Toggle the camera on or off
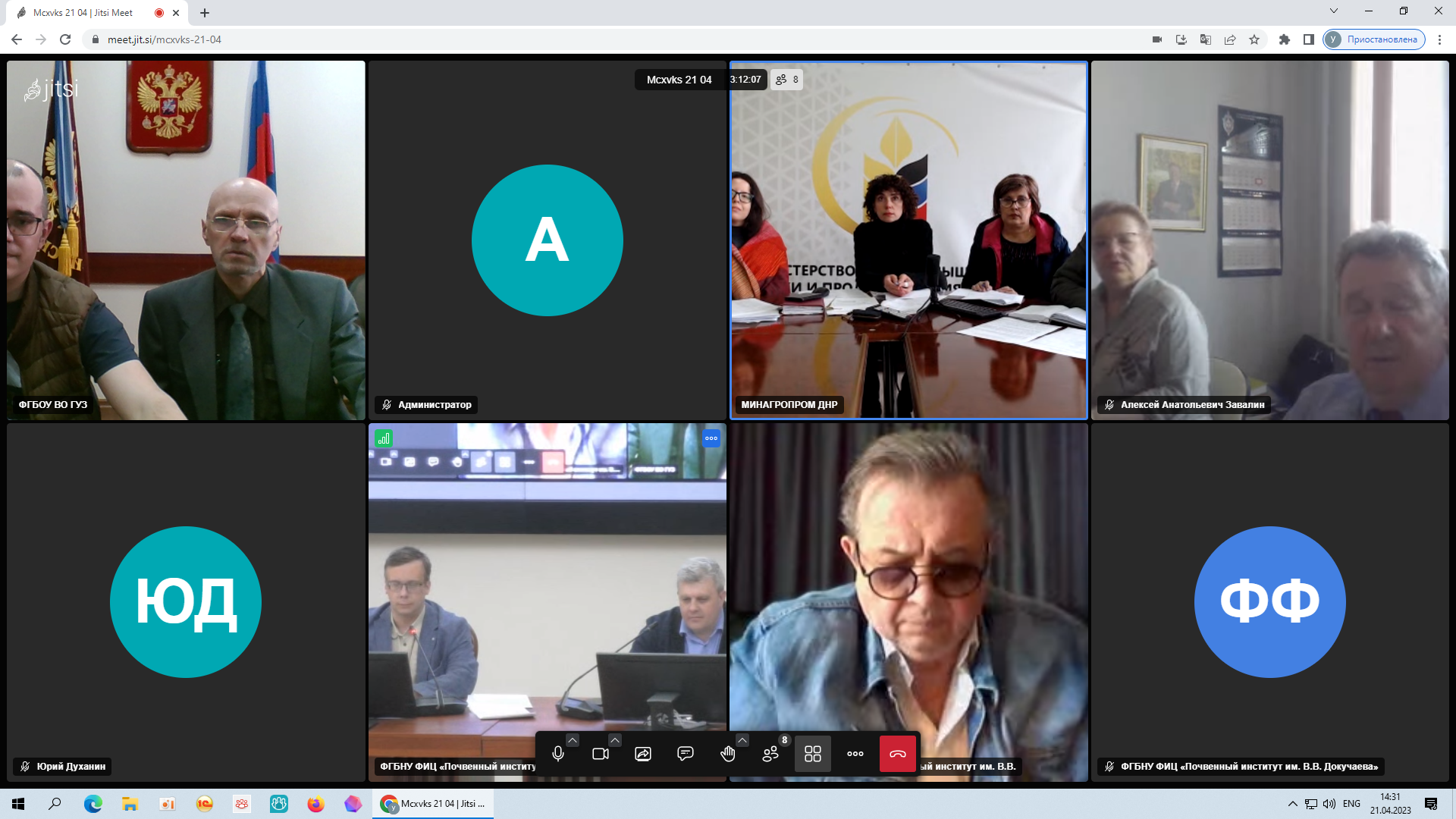Screen dimensions: 1456x819 tap(601, 754)
